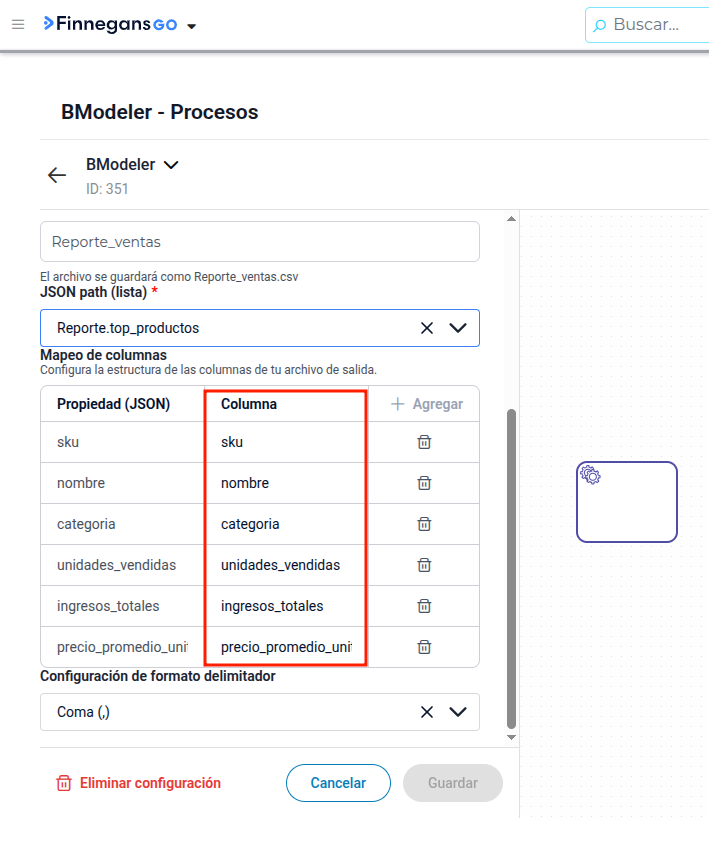Image resolution: width=709 pixels, height=850 pixels.
Task: Add a new column mapping with Agregar
Action: coord(427,404)
